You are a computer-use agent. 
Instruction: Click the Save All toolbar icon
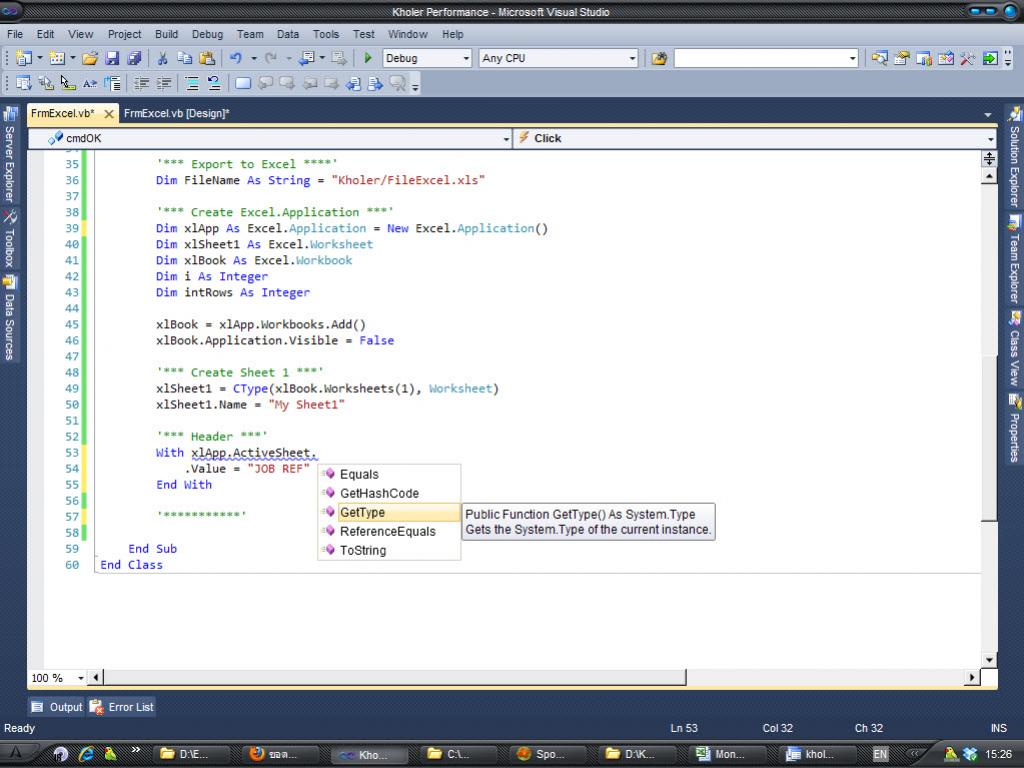pos(133,58)
